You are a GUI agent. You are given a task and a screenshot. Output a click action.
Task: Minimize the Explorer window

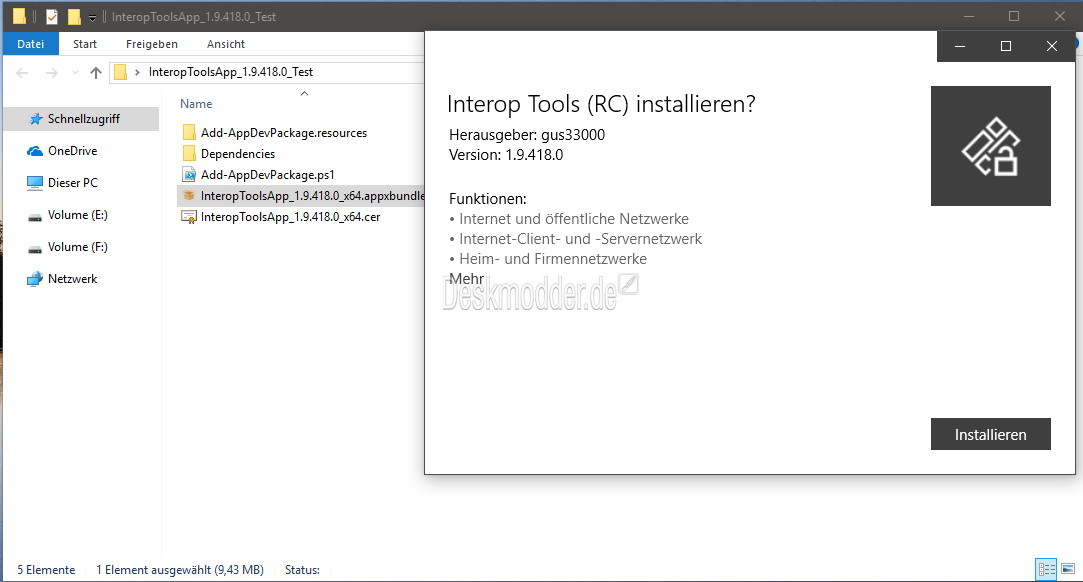click(x=969, y=16)
